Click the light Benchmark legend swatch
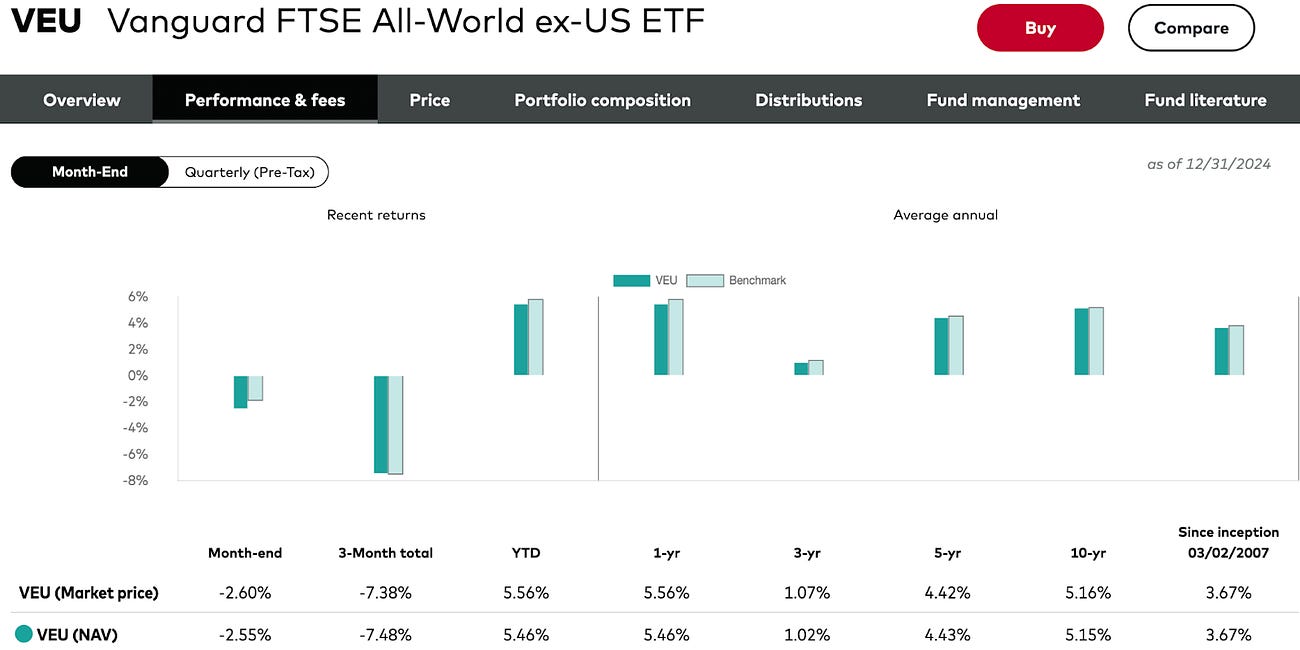 click(x=705, y=280)
